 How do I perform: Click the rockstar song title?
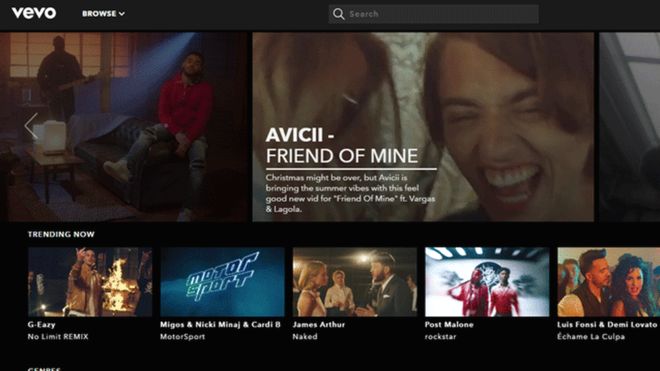pyautogui.click(x=440, y=337)
